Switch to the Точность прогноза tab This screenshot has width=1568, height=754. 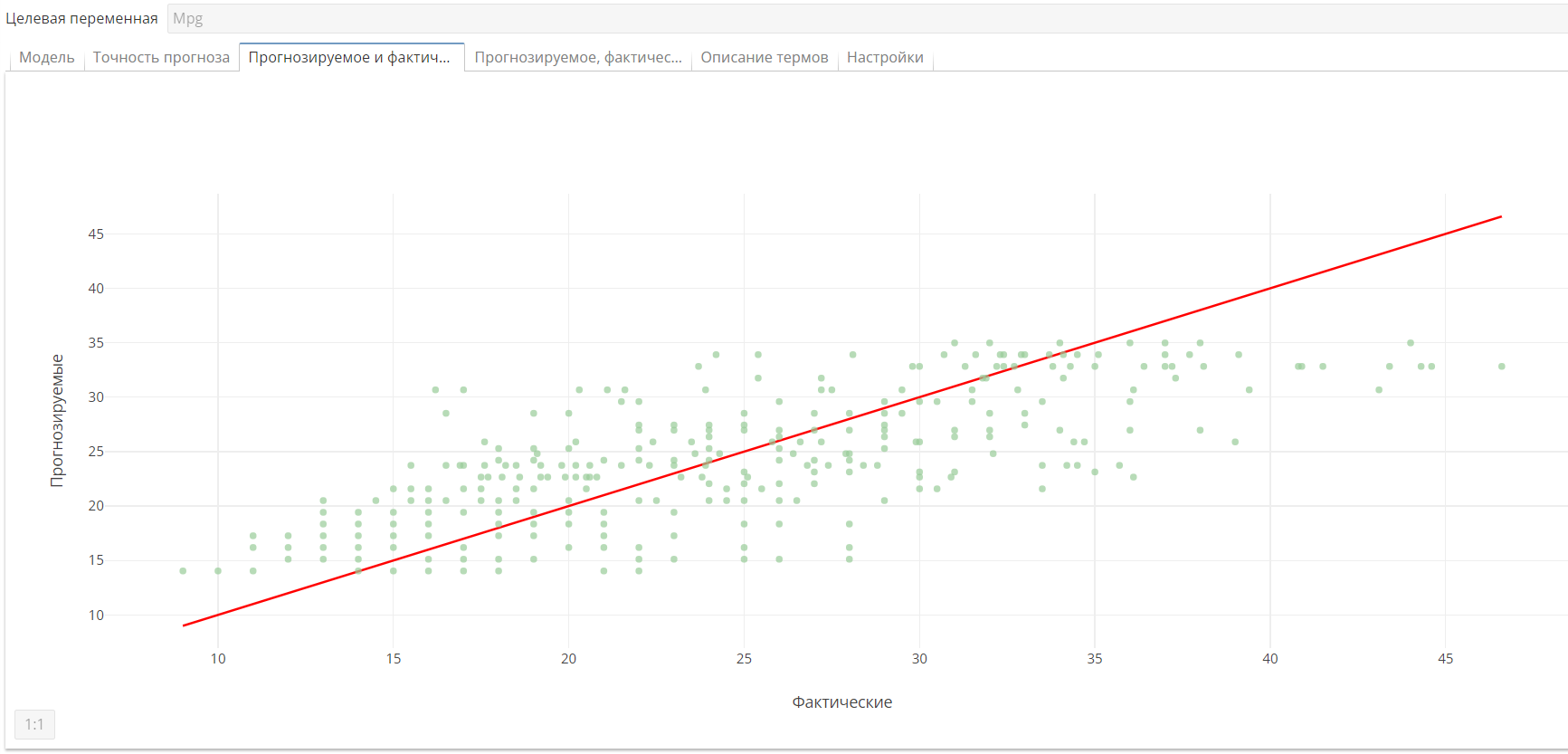coord(161,57)
